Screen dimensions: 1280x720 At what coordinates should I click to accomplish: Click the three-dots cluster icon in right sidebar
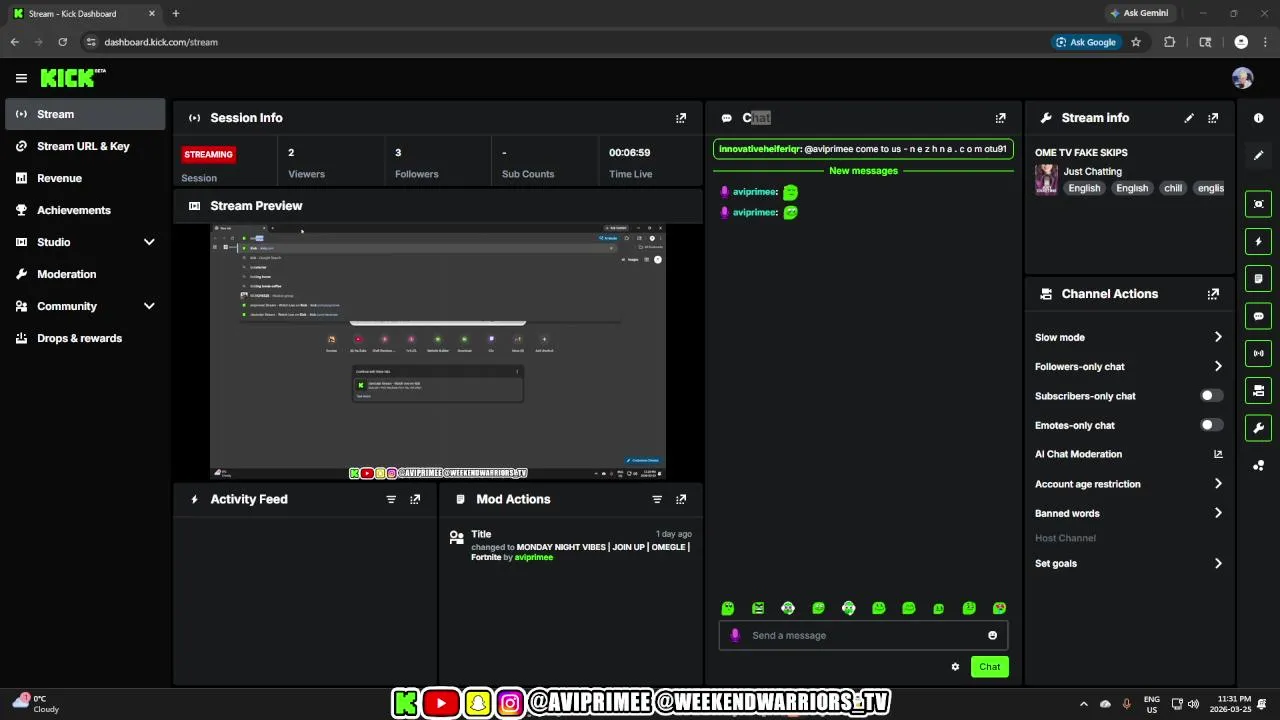pos(1258,465)
